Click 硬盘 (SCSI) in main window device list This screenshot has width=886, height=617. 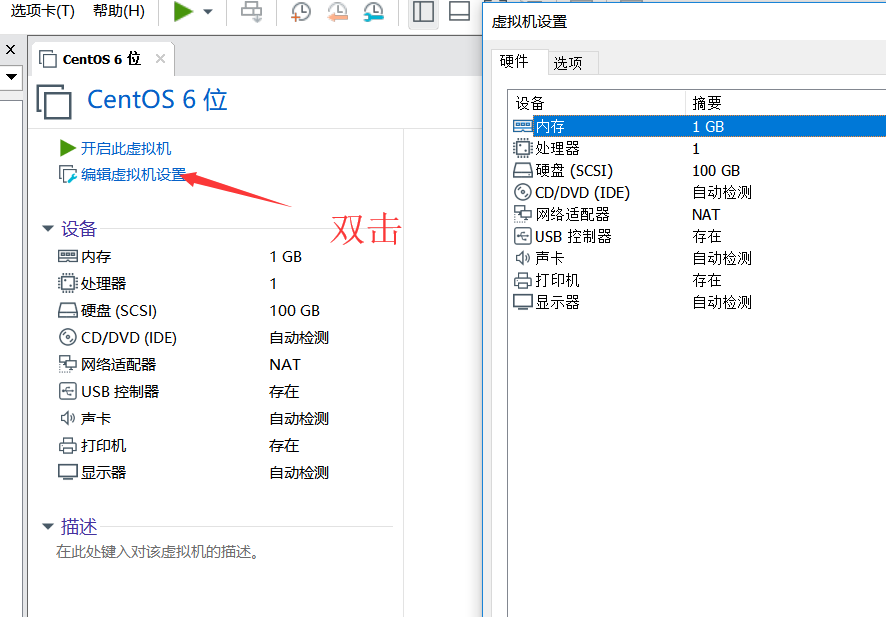point(119,311)
